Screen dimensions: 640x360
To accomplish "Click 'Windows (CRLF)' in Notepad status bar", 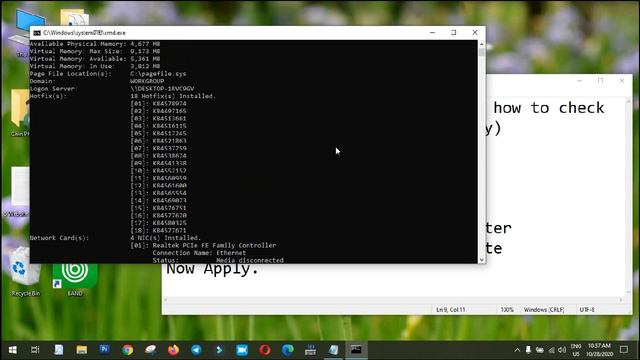I will point(544,310).
